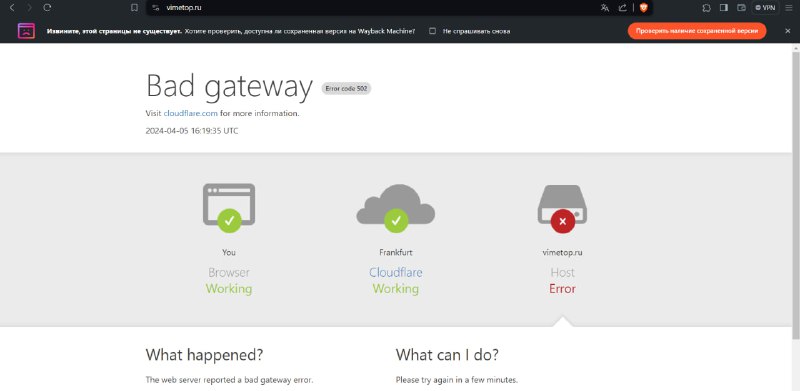
Task: Click the "Frankfurt" location label
Action: point(396,252)
